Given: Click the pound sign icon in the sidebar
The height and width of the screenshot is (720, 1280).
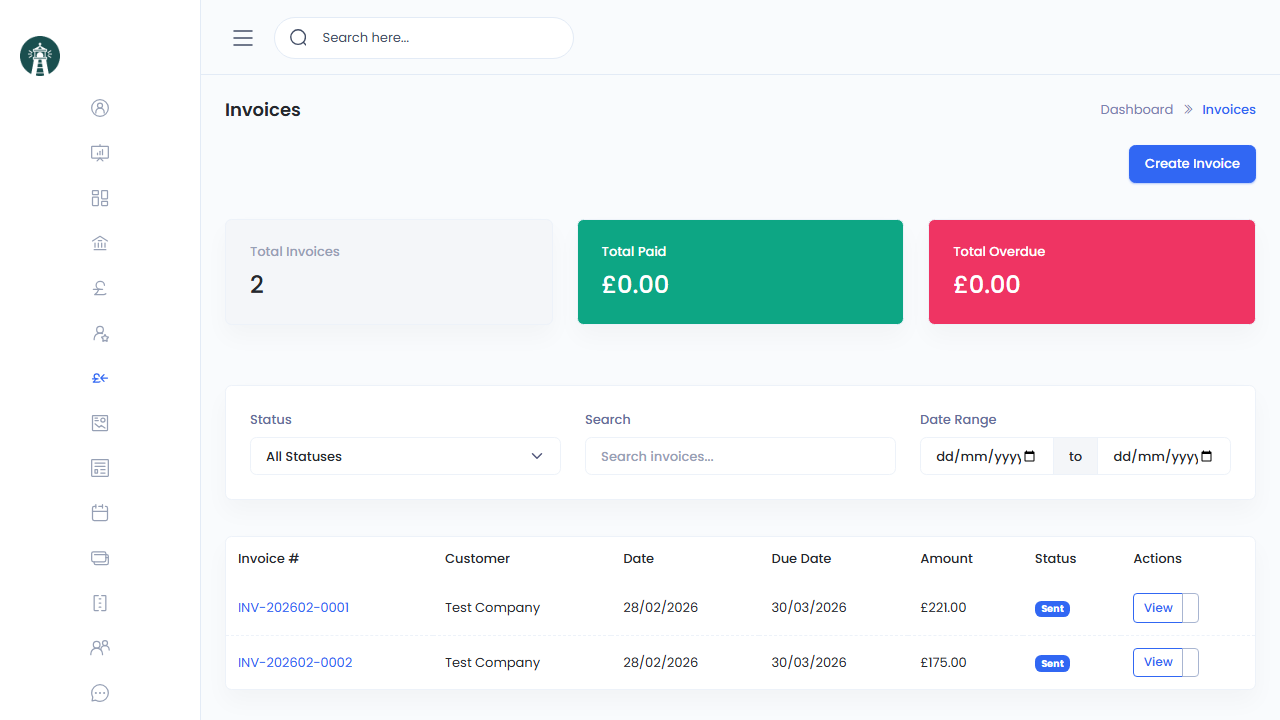Looking at the screenshot, I should [99, 288].
